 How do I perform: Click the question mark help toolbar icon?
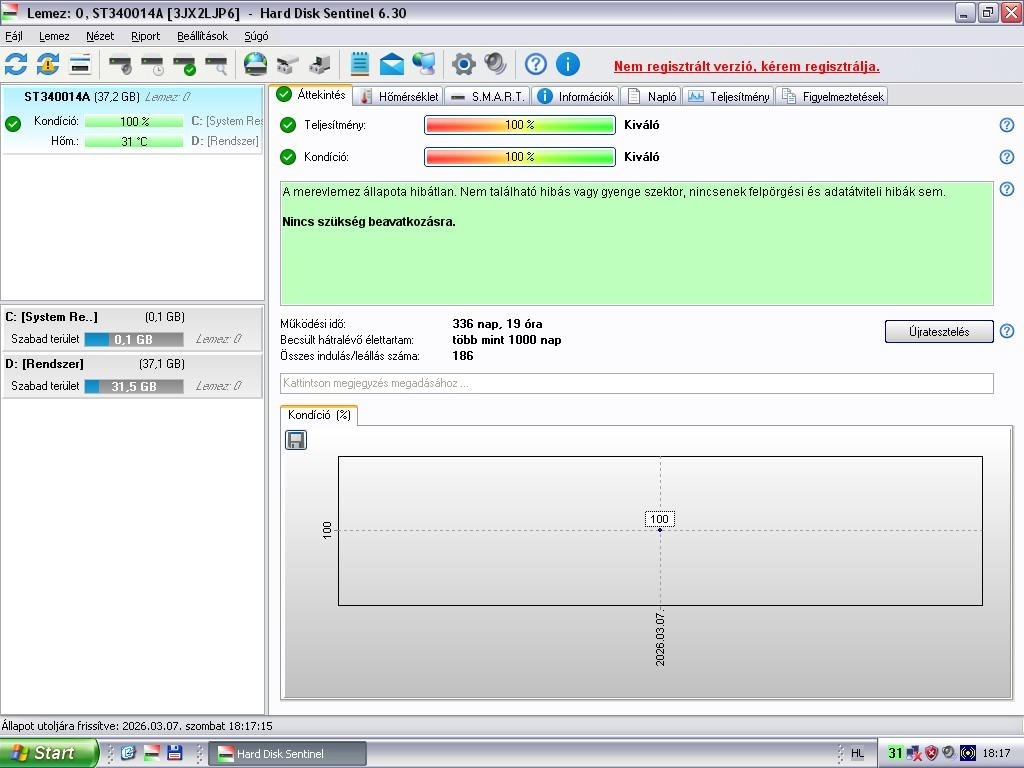point(536,64)
